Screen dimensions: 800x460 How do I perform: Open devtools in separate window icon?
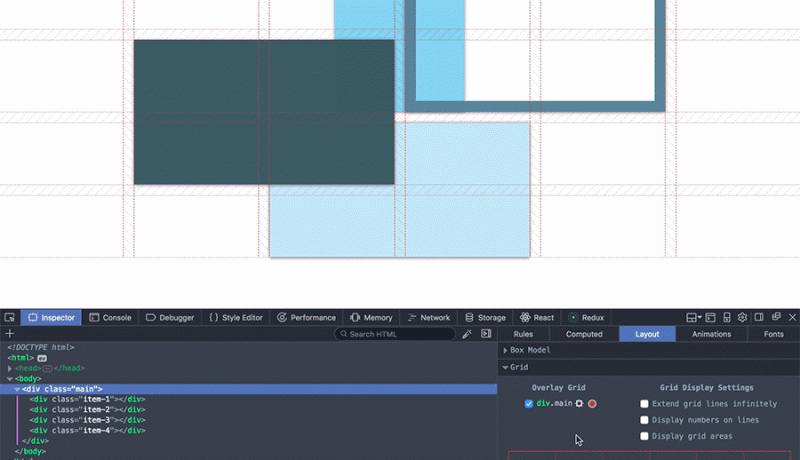pos(776,317)
